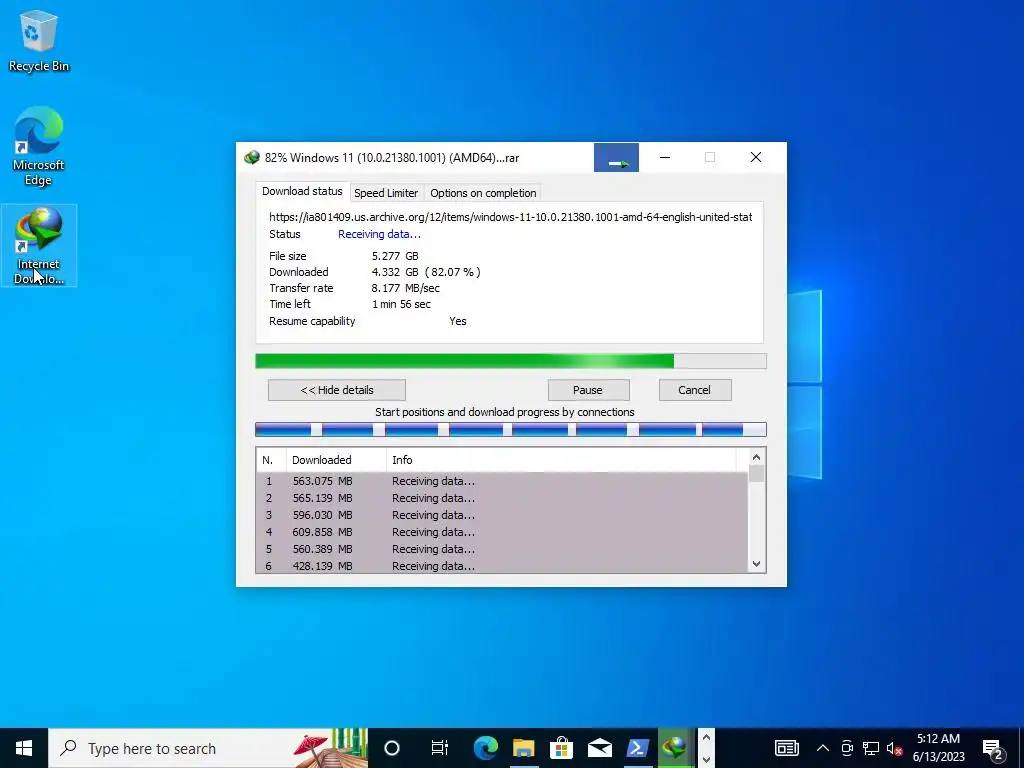Screen dimensions: 1024x768
Task: Open the Windows Start menu
Action: (24, 748)
